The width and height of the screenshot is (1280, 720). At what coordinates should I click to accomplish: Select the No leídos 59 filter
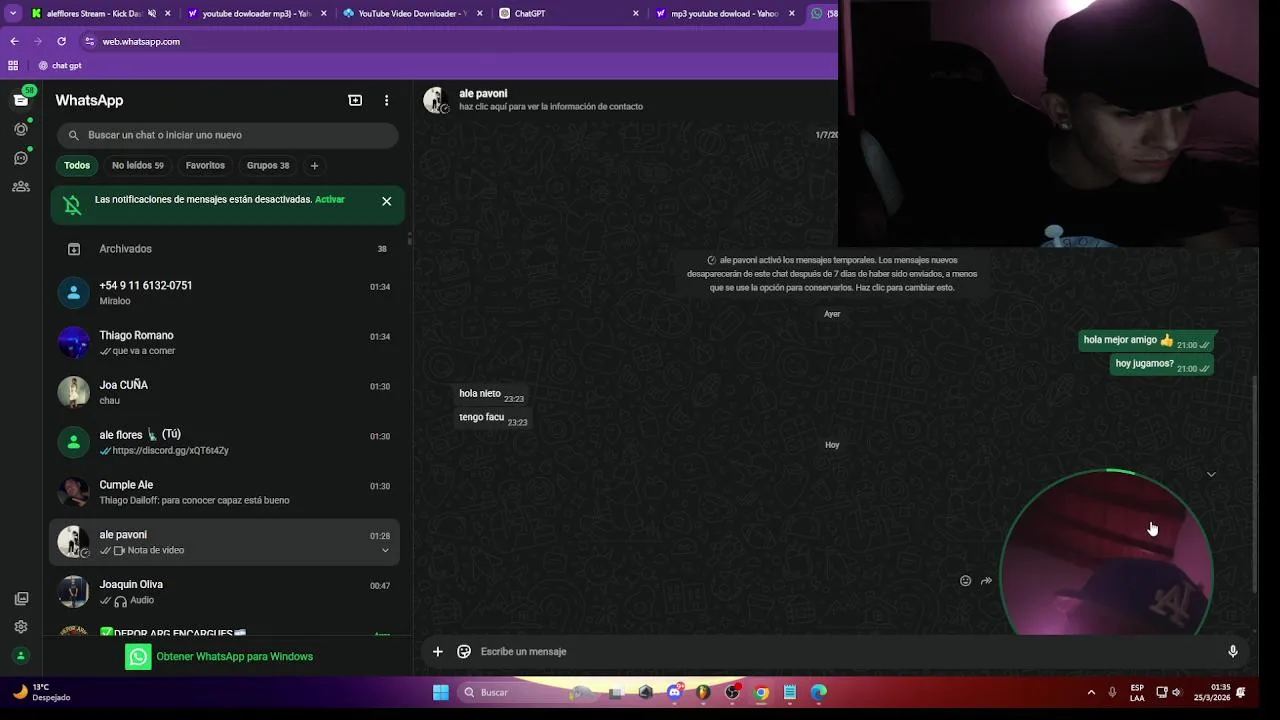click(138, 165)
